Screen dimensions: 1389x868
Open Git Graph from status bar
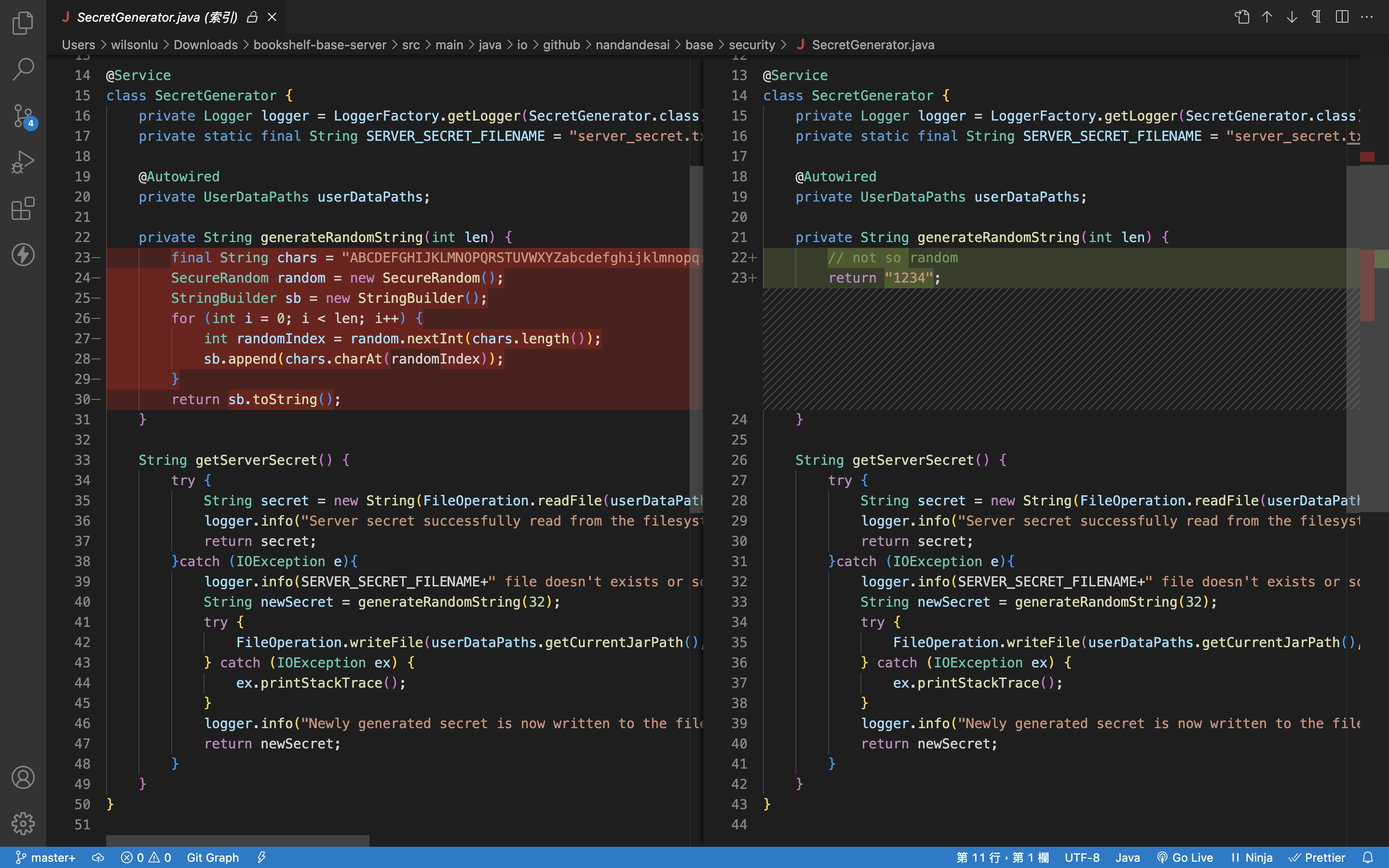[x=212, y=857]
